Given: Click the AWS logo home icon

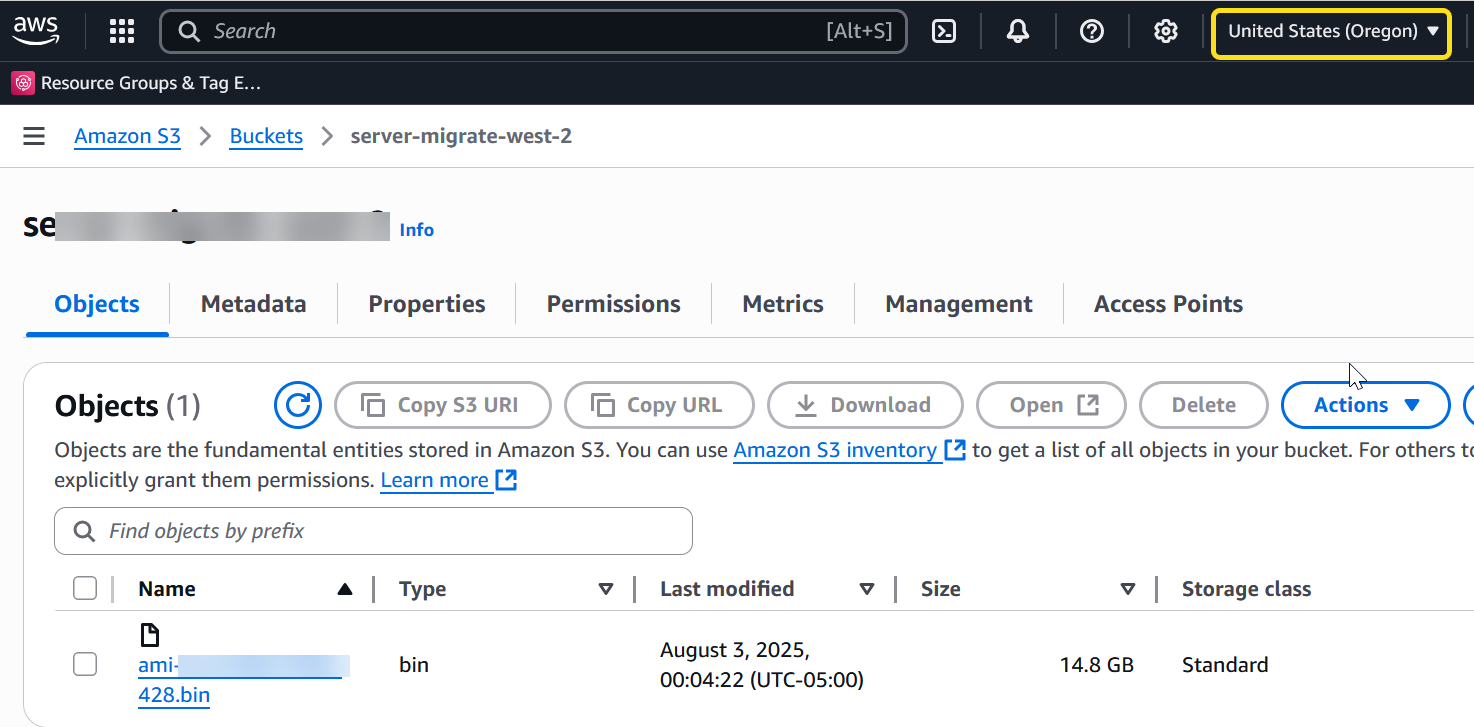Looking at the screenshot, I should [x=36, y=31].
